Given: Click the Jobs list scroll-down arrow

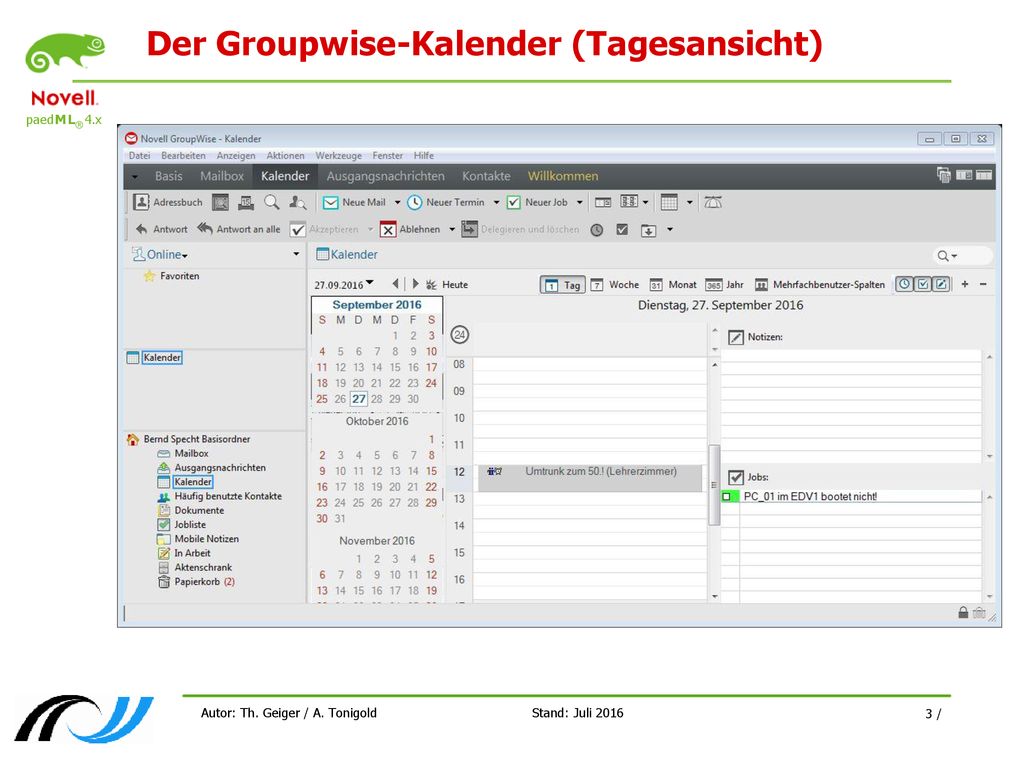Looking at the screenshot, I should [989, 596].
